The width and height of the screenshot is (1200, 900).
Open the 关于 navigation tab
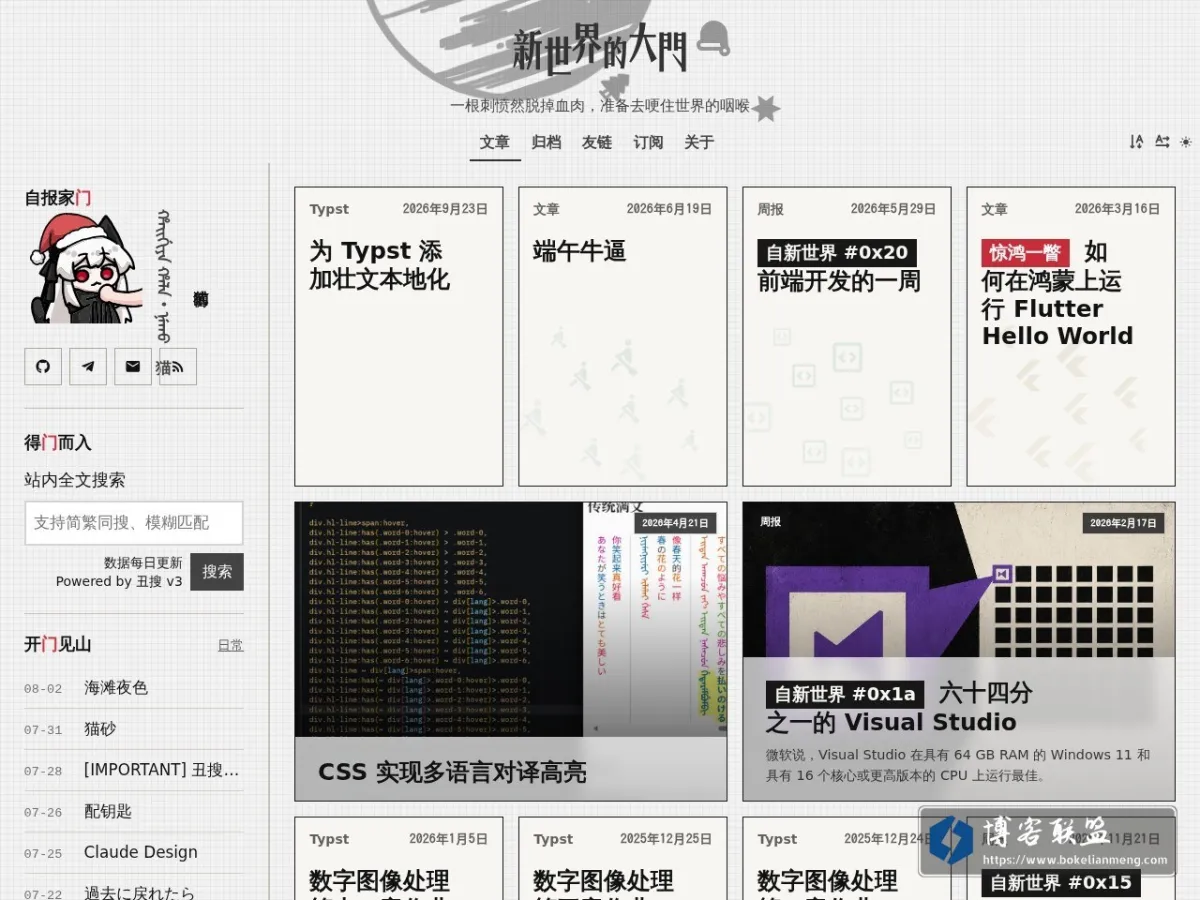click(699, 142)
